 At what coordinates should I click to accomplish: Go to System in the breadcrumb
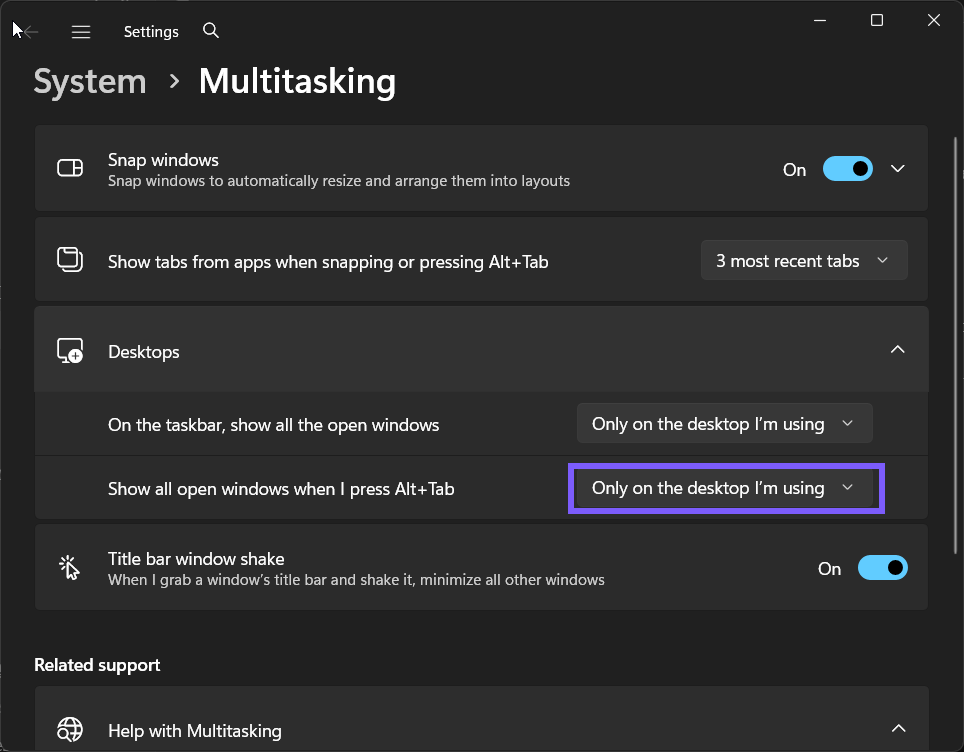coord(90,81)
